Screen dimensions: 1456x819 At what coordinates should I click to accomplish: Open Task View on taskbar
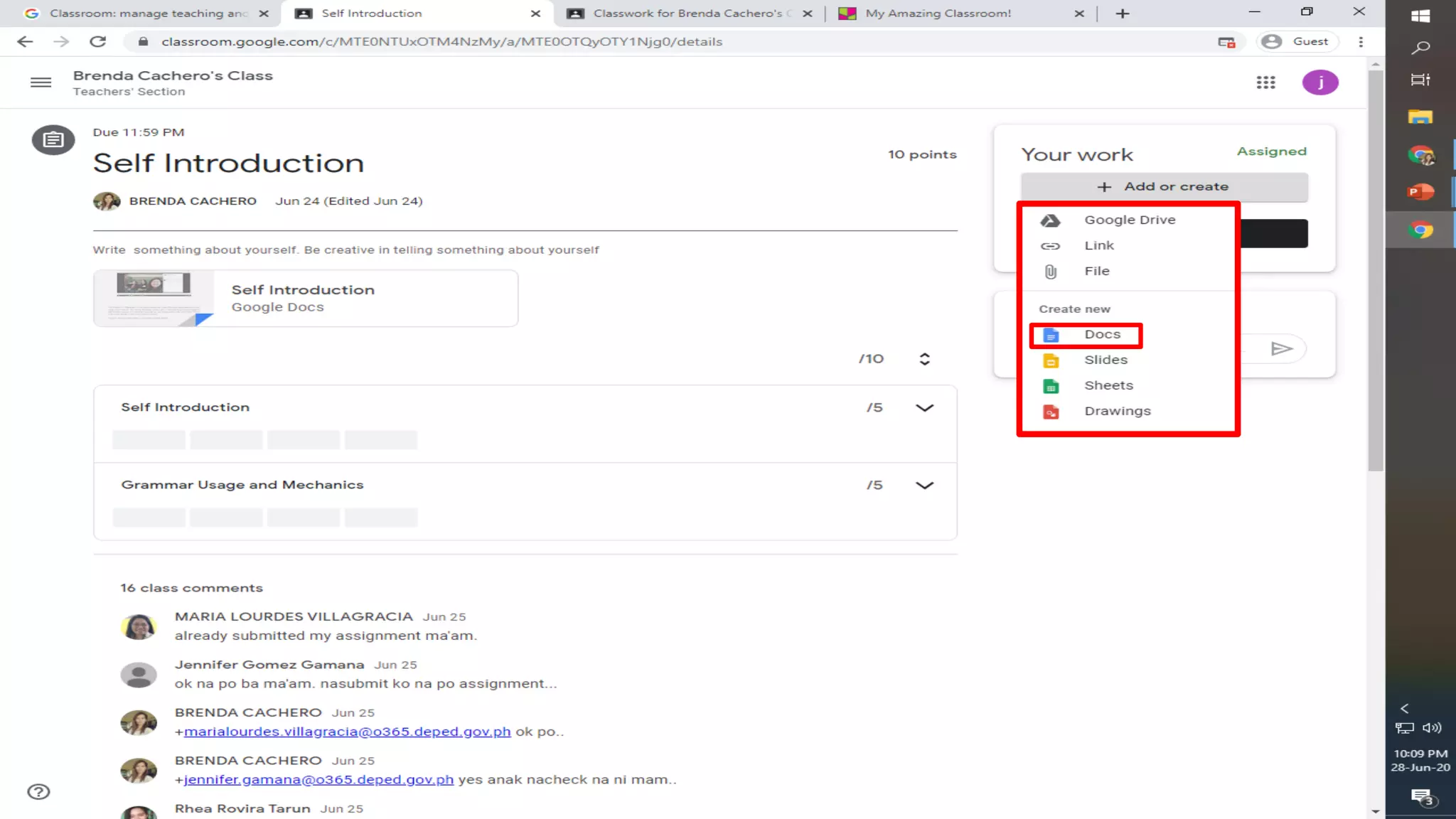[x=1420, y=80]
